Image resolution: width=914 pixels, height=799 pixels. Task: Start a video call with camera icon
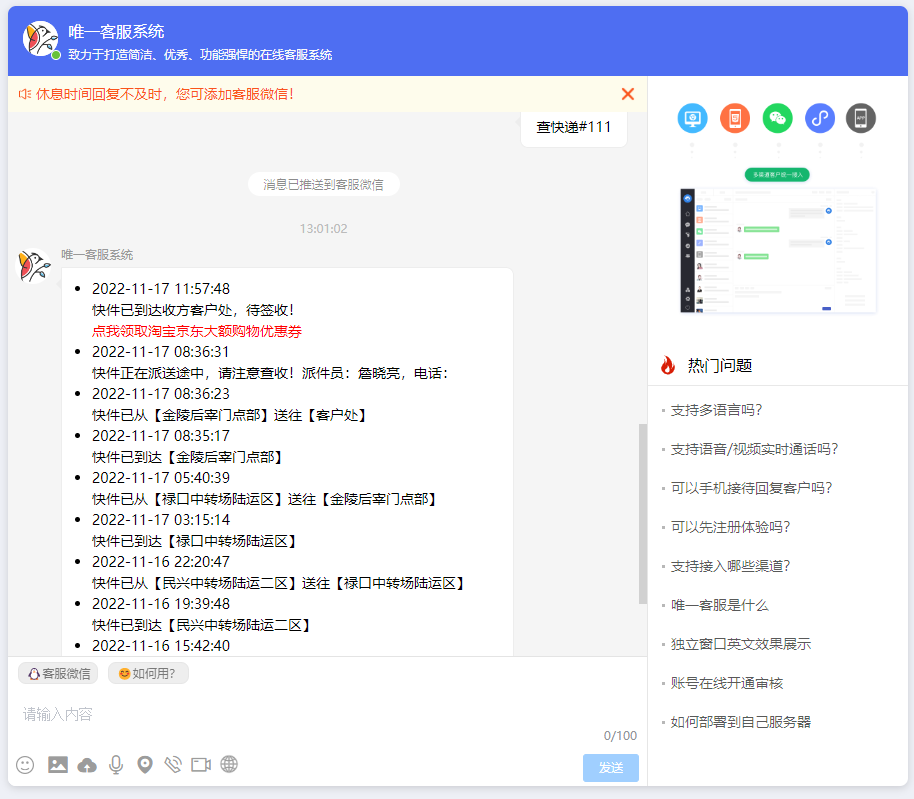pyautogui.click(x=201, y=765)
